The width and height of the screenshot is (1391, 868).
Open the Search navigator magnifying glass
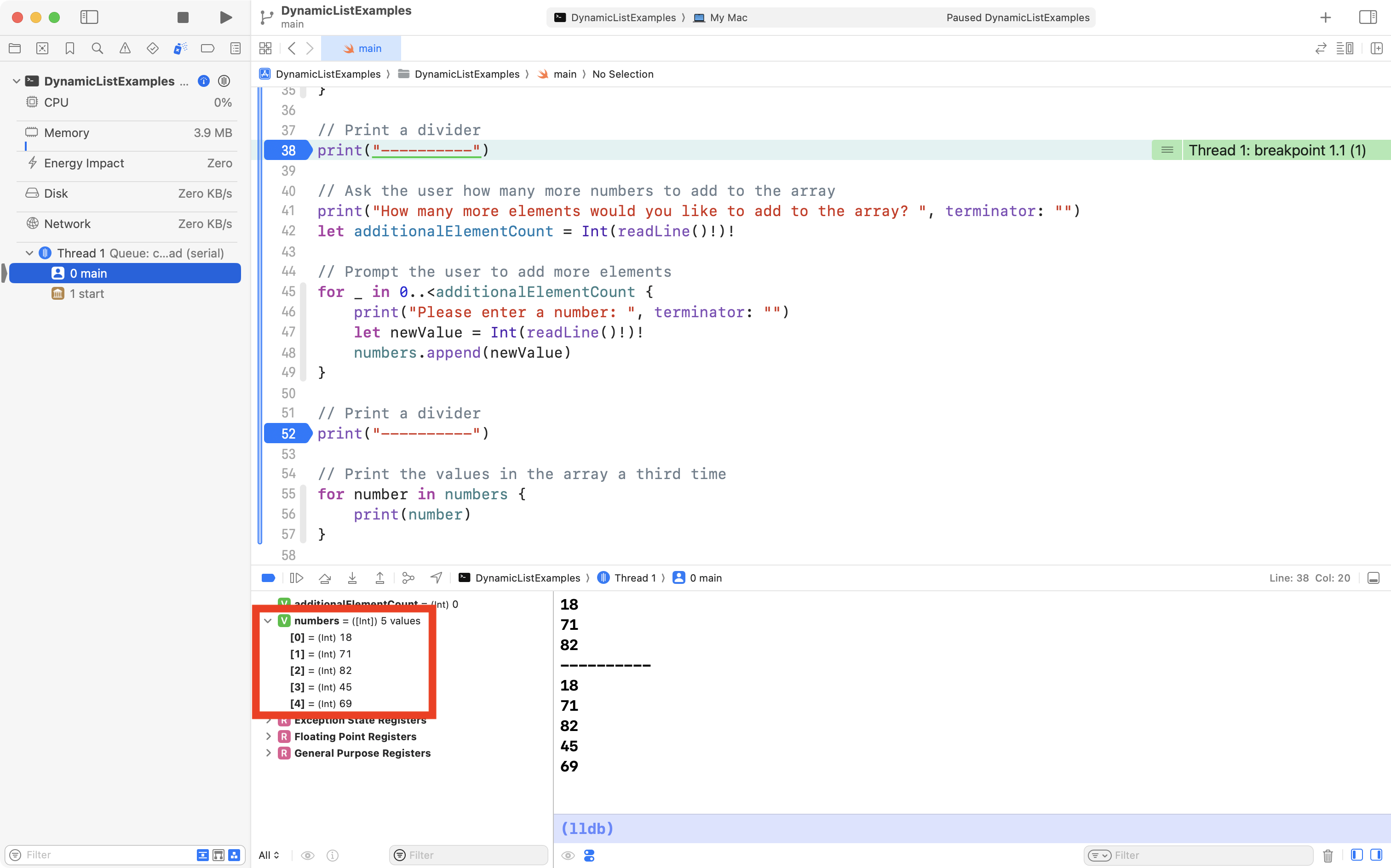coord(98,48)
